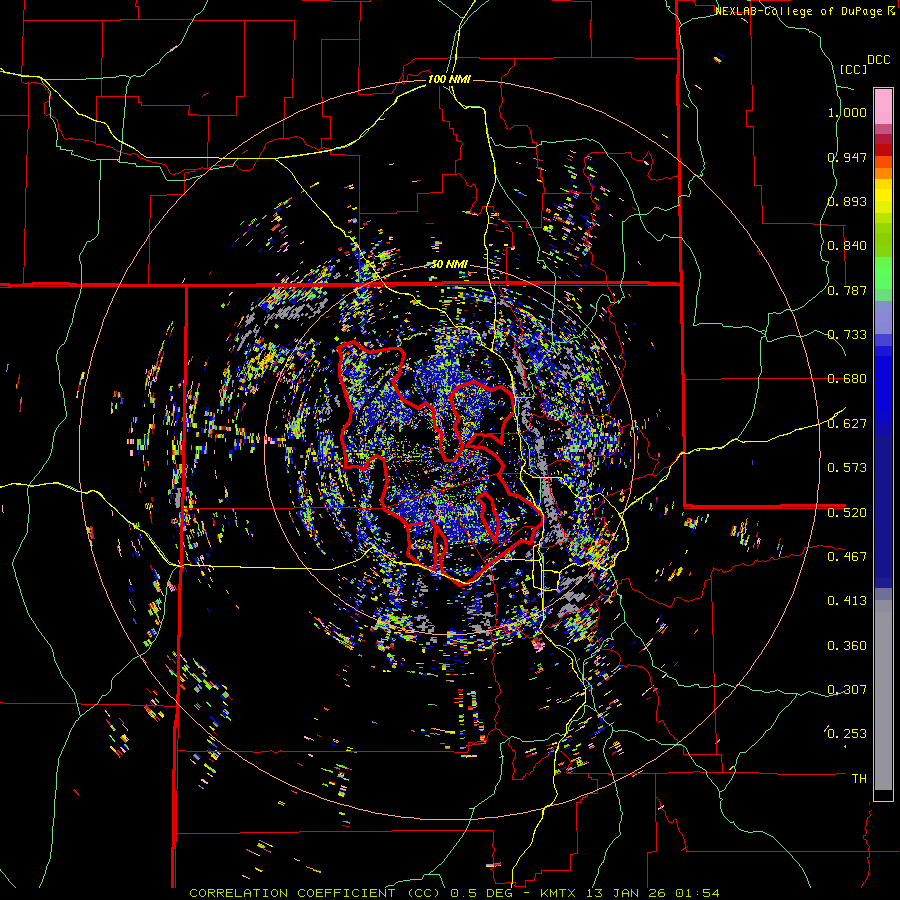
Task: Click the light purple-blue segment near 0.733
Action: [x=883, y=318]
